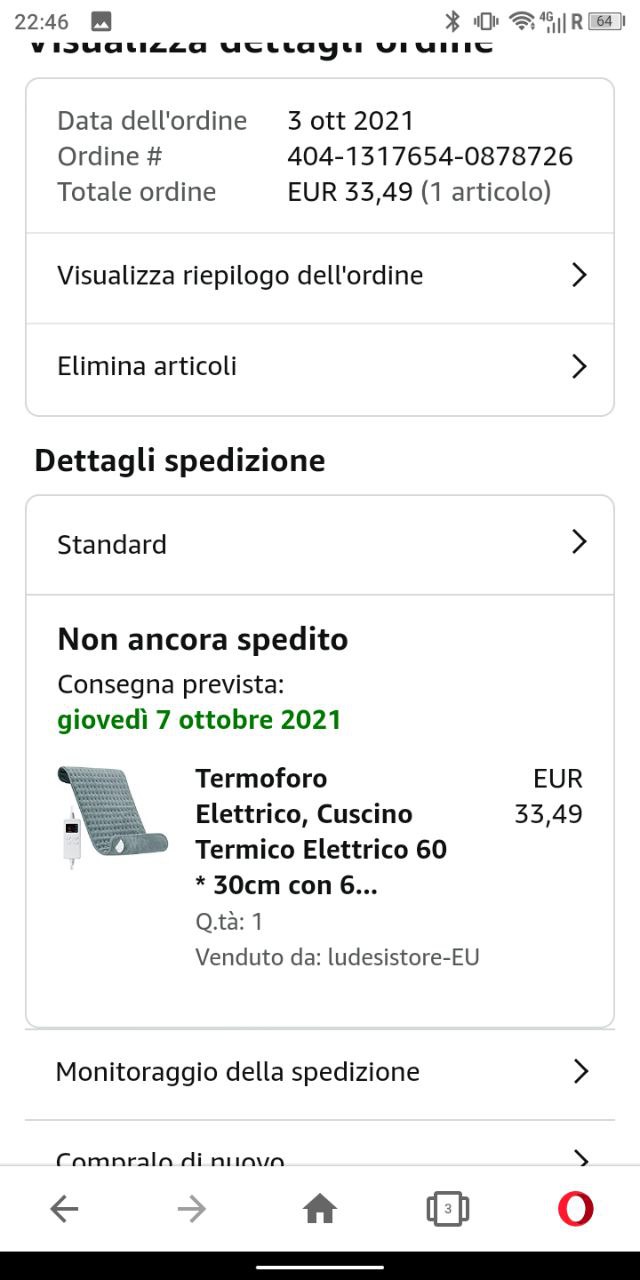Expand Elimina articoli chevron
Screen dimensions: 640x1280
(578, 366)
